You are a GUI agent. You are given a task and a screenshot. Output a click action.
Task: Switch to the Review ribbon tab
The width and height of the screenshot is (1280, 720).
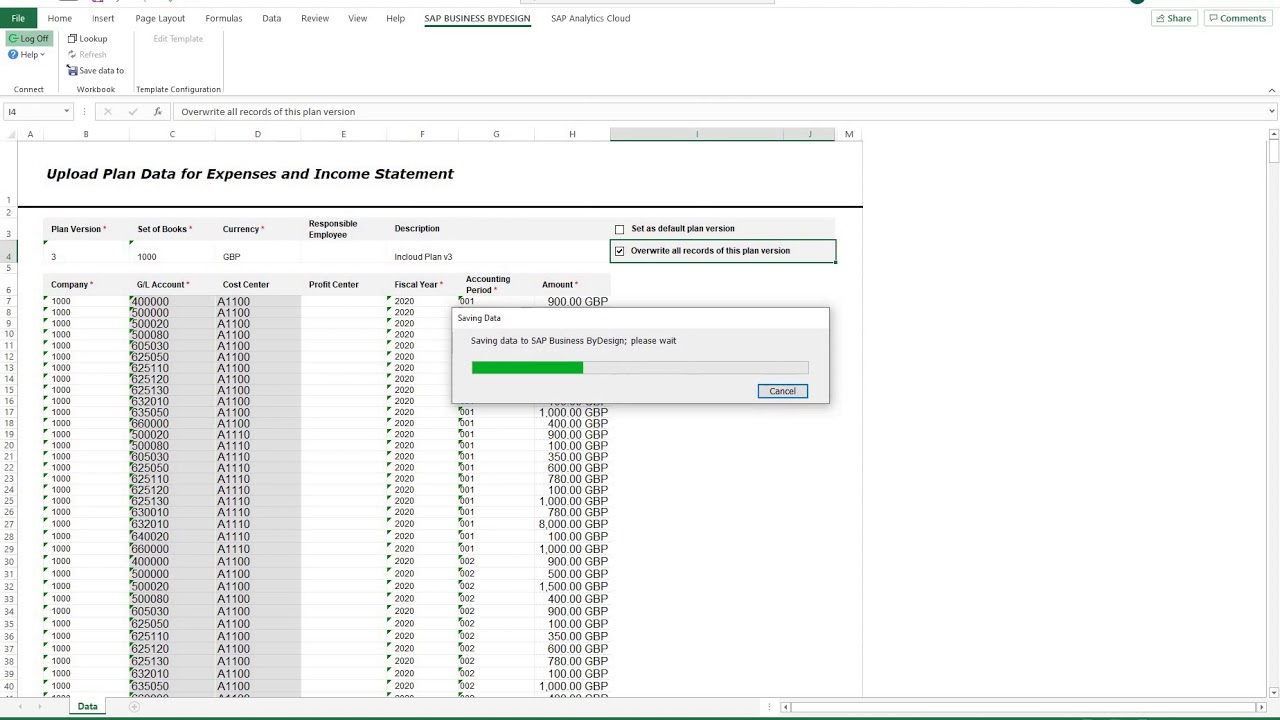coord(315,18)
